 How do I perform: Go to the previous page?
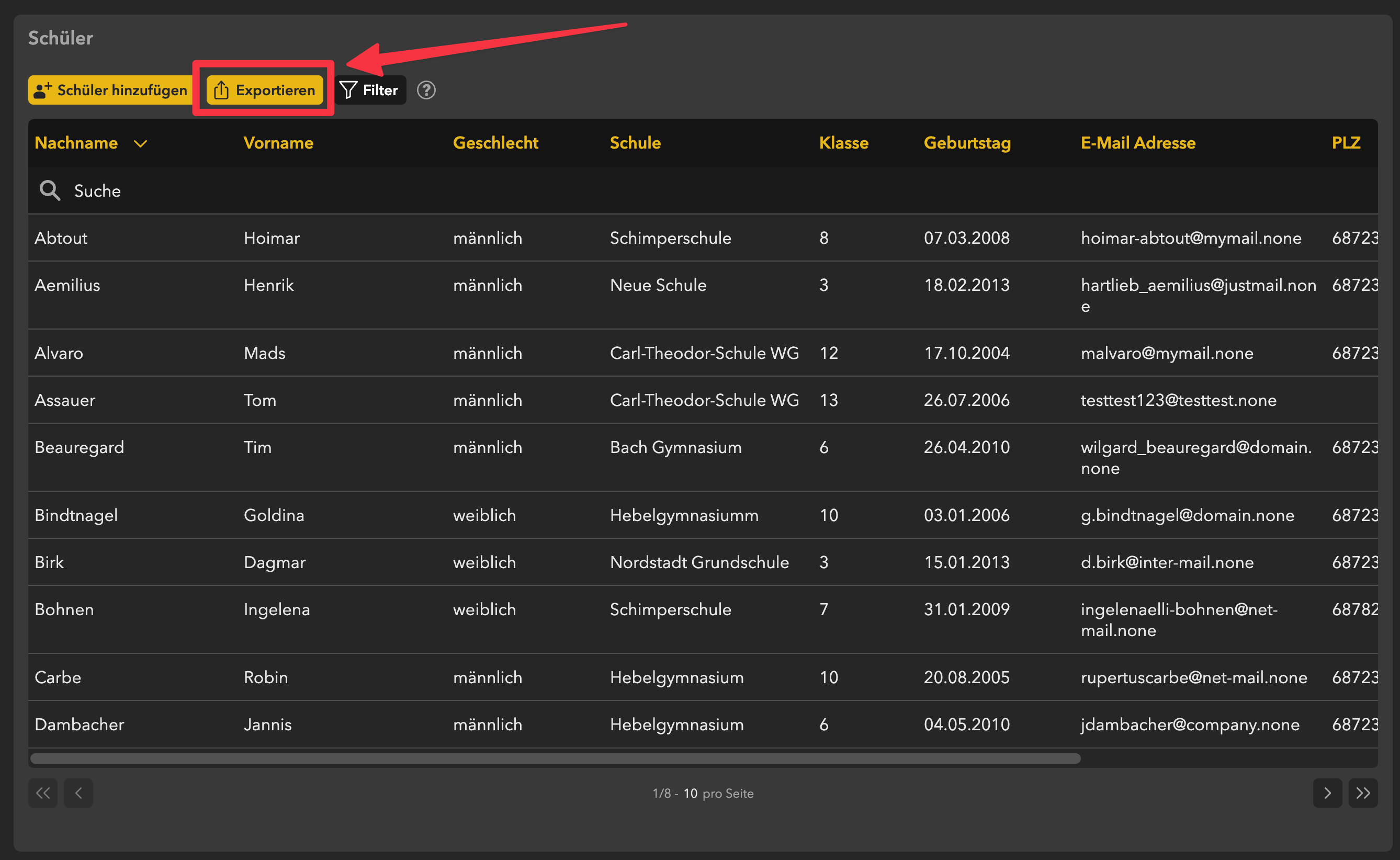pos(78,793)
